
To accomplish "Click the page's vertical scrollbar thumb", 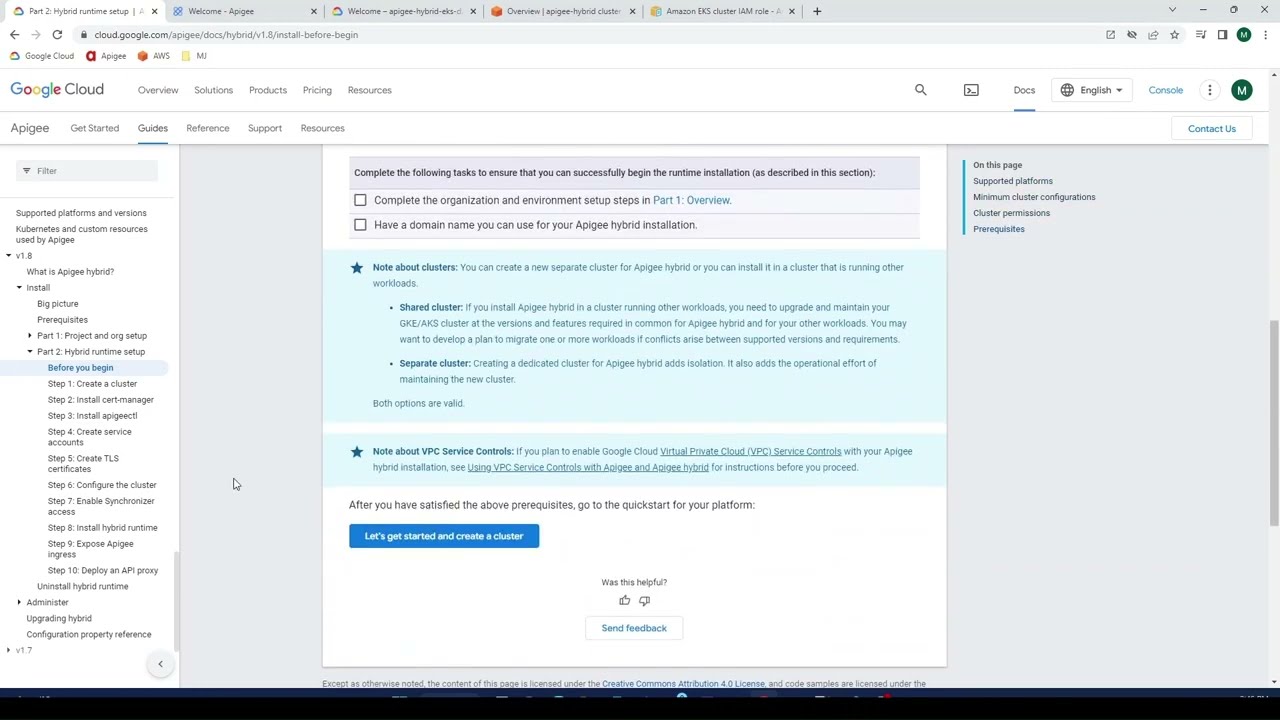I will tap(1273, 420).
